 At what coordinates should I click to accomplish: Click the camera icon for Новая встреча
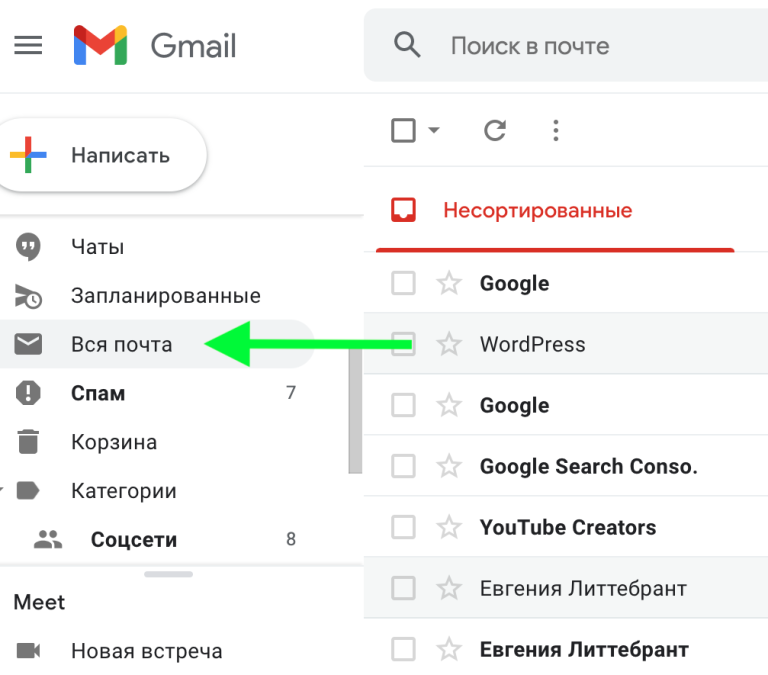coord(29,651)
